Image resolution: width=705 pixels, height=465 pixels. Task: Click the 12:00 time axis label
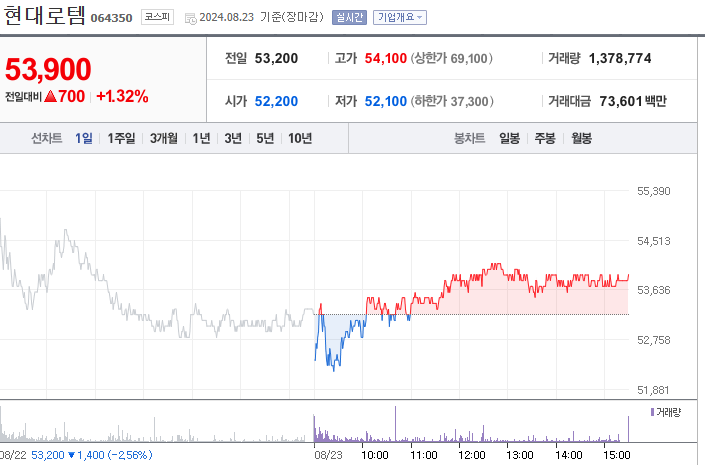pyautogui.click(x=472, y=455)
